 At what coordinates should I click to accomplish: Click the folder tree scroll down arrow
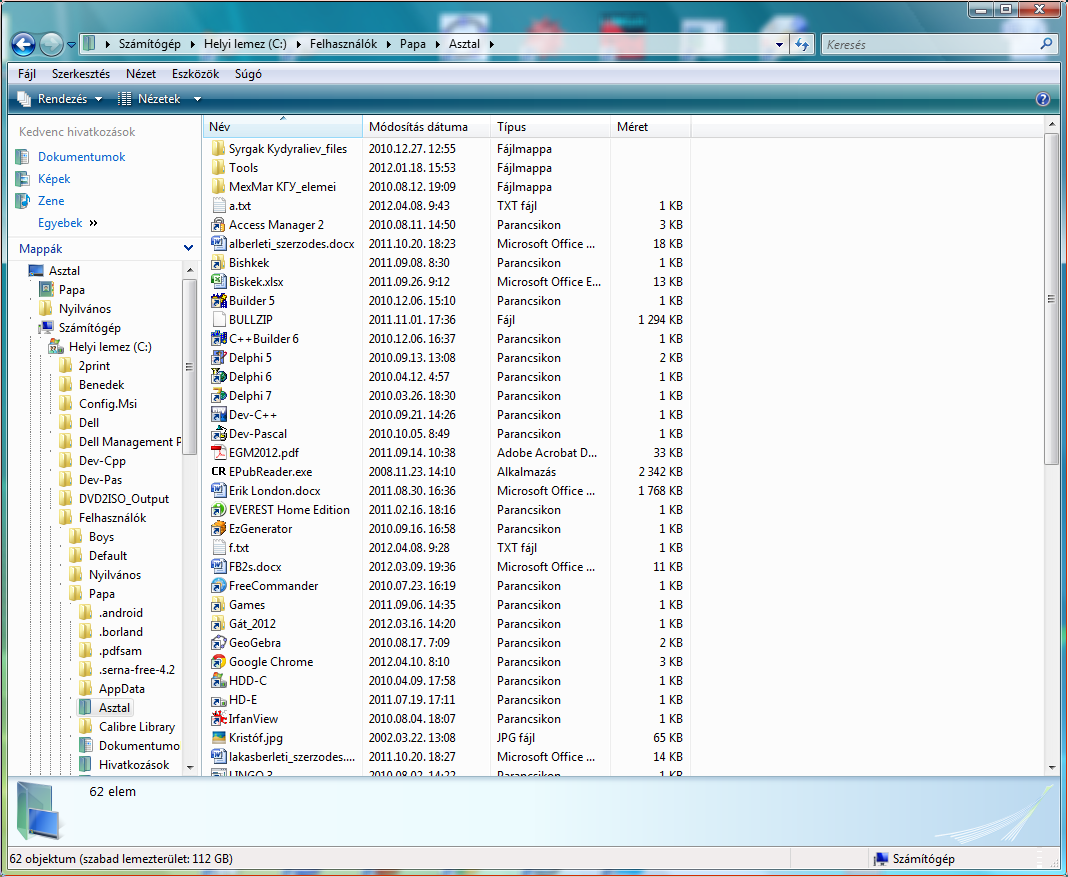click(190, 767)
